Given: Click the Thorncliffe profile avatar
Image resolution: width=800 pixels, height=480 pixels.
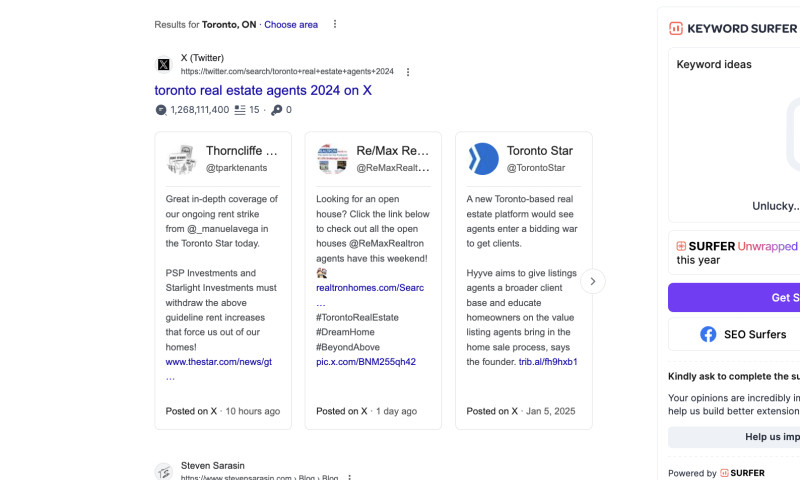Looking at the screenshot, I should [x=181, y=158].
